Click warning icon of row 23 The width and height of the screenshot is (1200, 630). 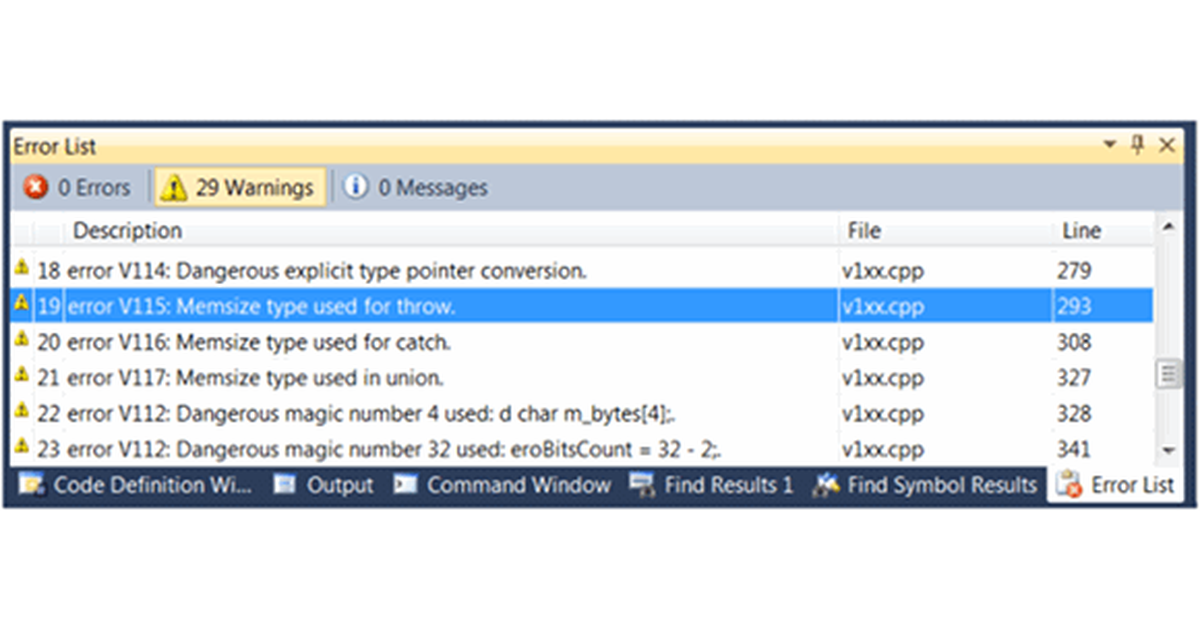22,447
